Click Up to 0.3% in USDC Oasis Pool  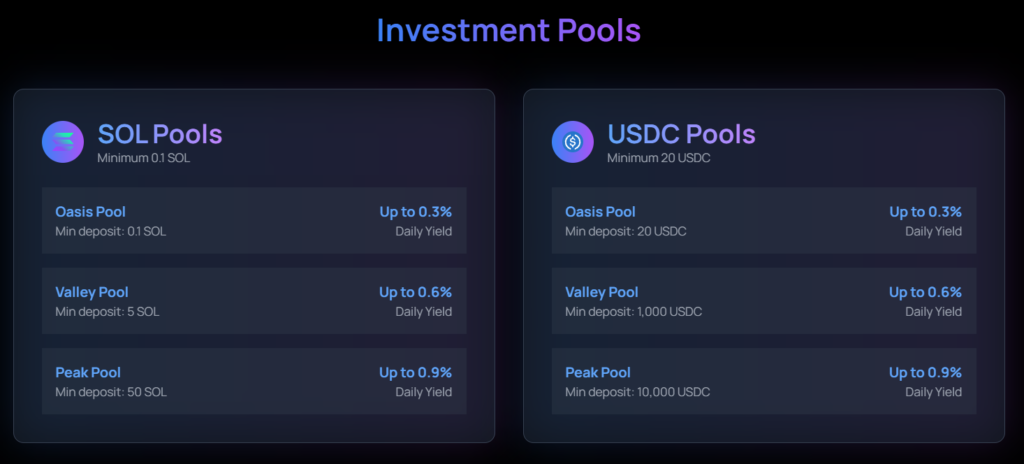point(925,212)
